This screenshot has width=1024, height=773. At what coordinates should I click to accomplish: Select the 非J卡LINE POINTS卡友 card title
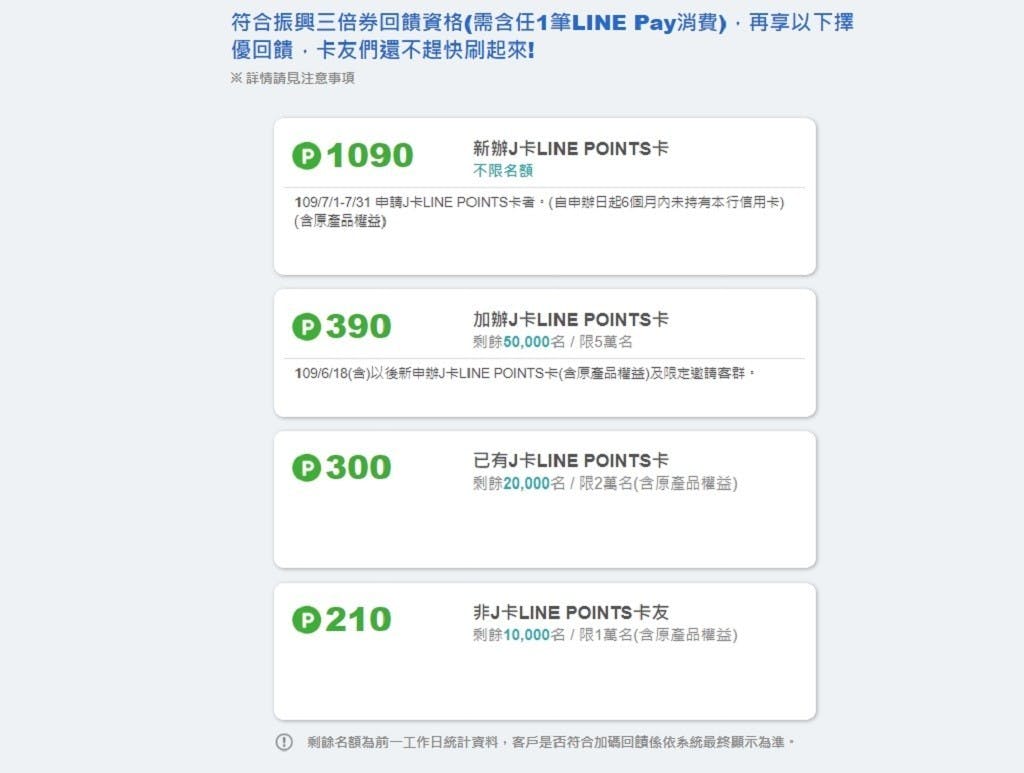570,613
